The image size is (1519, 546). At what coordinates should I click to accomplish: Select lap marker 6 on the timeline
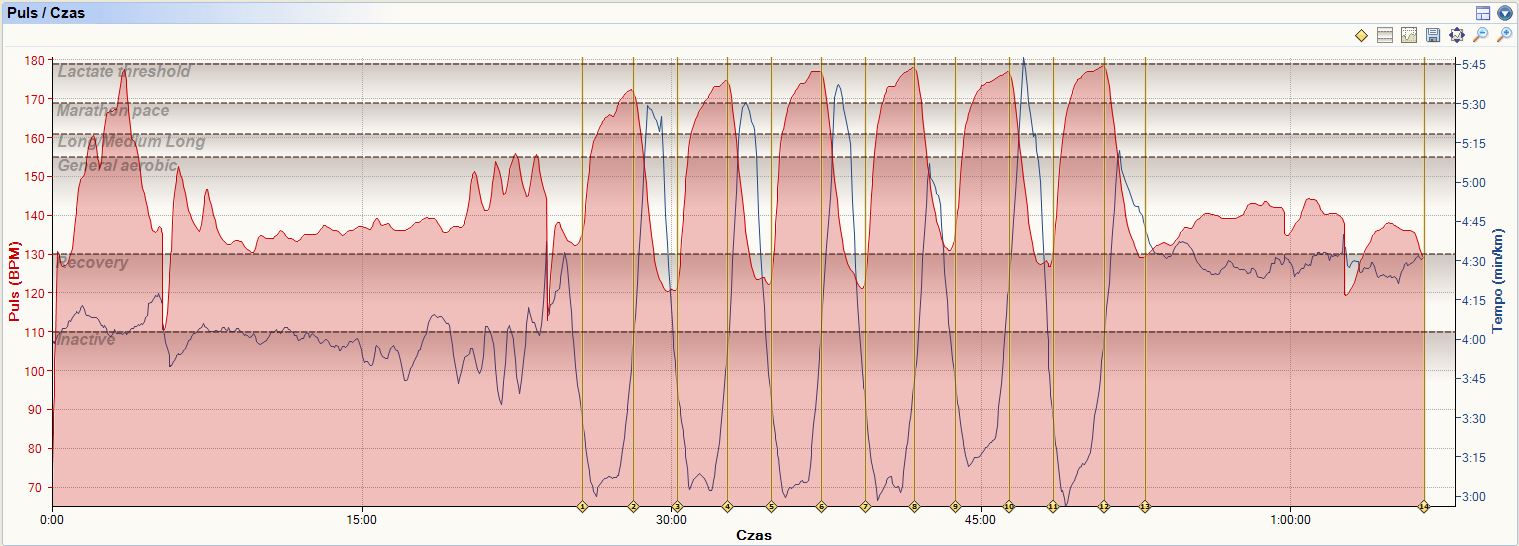pyautogui.click(x=821, y=507)
